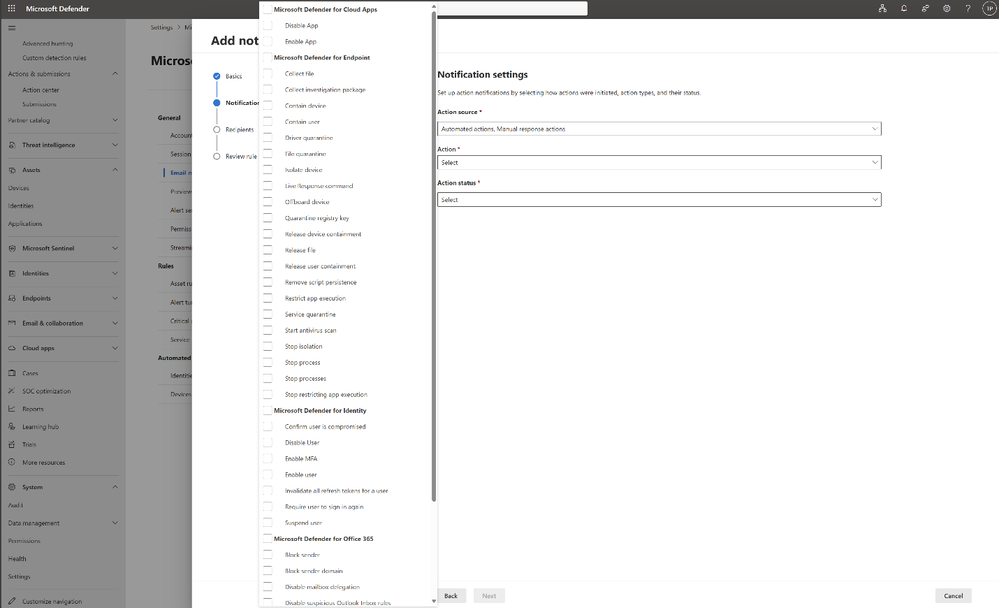Click the Threat intelligence icon in sidebar
999x608 pixels.
point(12,145)
